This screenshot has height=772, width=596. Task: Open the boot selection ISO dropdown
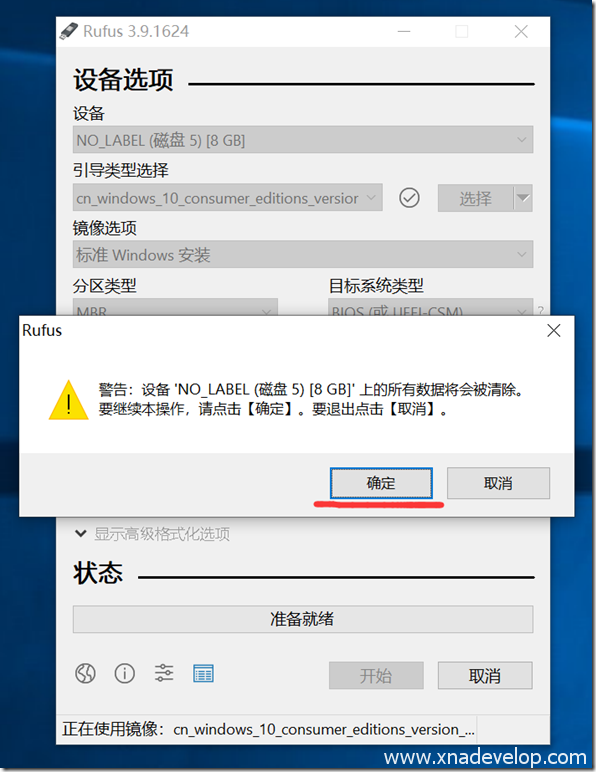[227, 198]
